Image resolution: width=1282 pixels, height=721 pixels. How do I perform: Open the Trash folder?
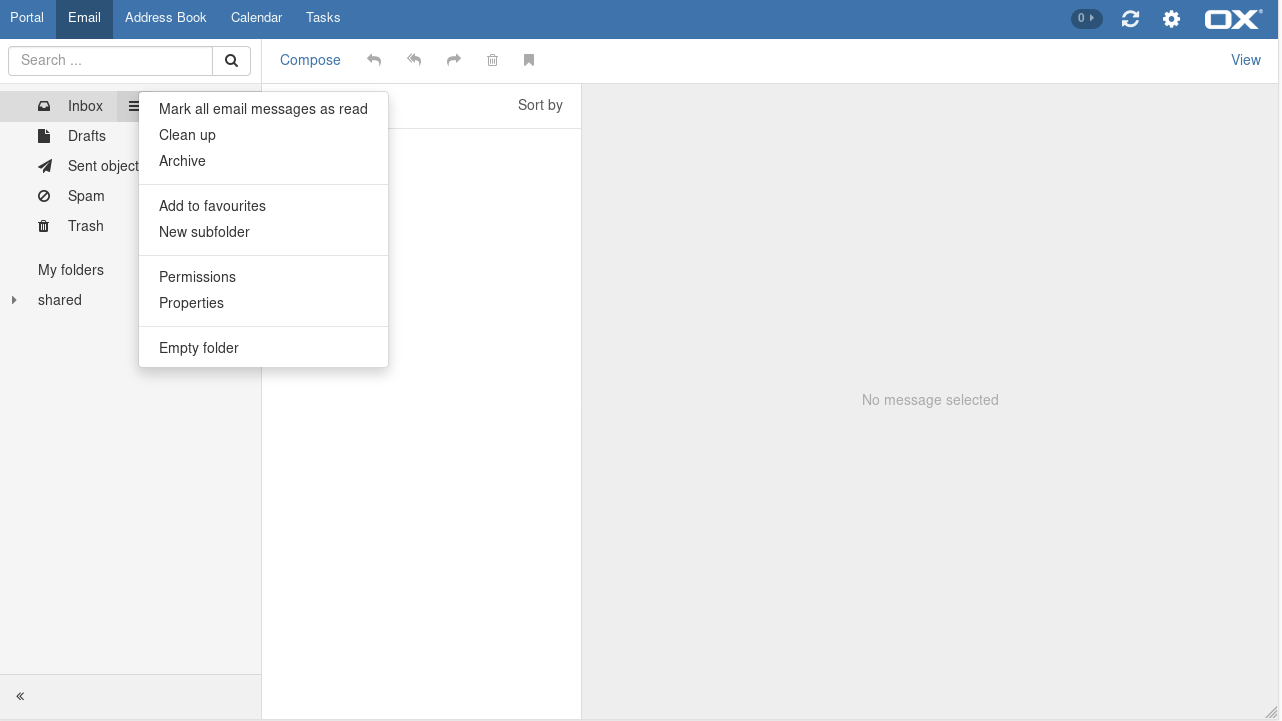point(86,226)
